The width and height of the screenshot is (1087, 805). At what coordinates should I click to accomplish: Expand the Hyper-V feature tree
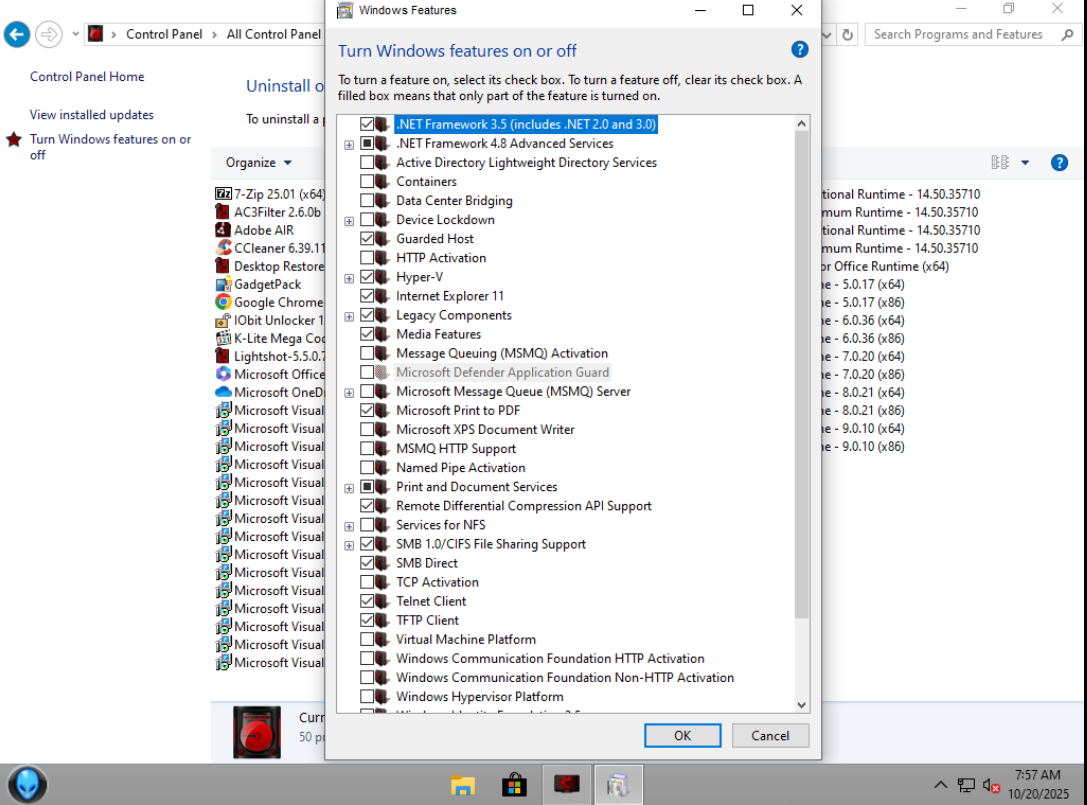coord(349,278)
